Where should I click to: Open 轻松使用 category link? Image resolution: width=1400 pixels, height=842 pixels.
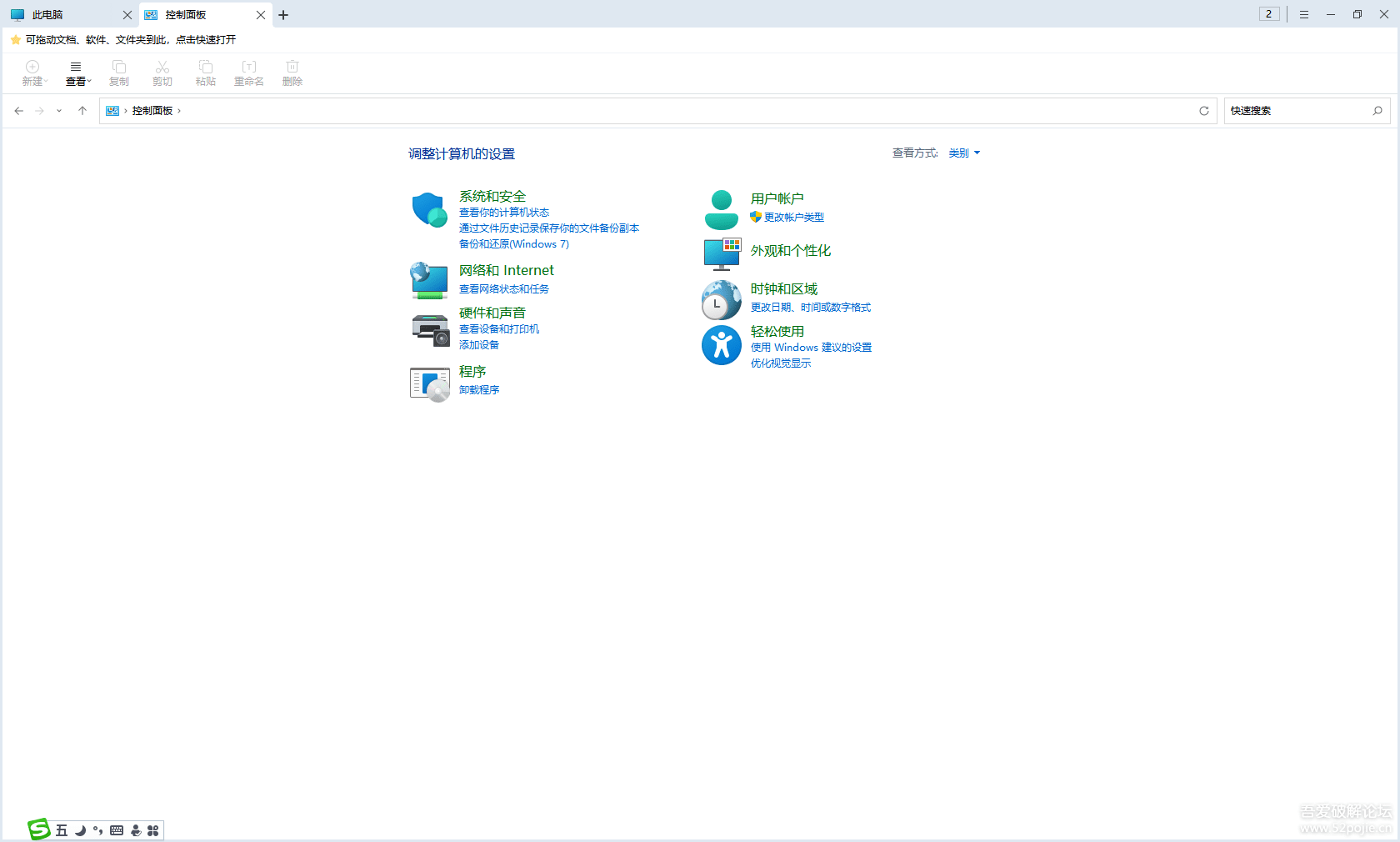[x=777, y=332]
